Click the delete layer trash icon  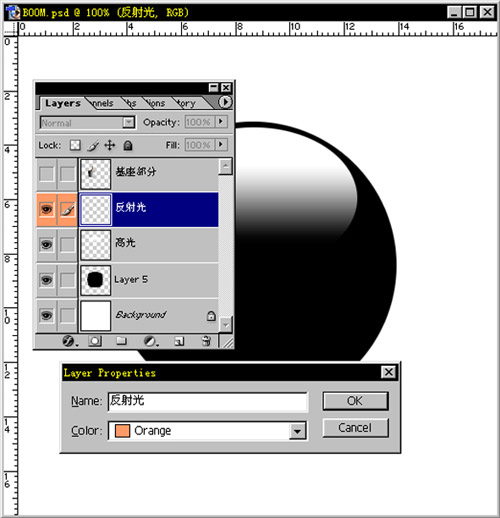click(206, 341)
